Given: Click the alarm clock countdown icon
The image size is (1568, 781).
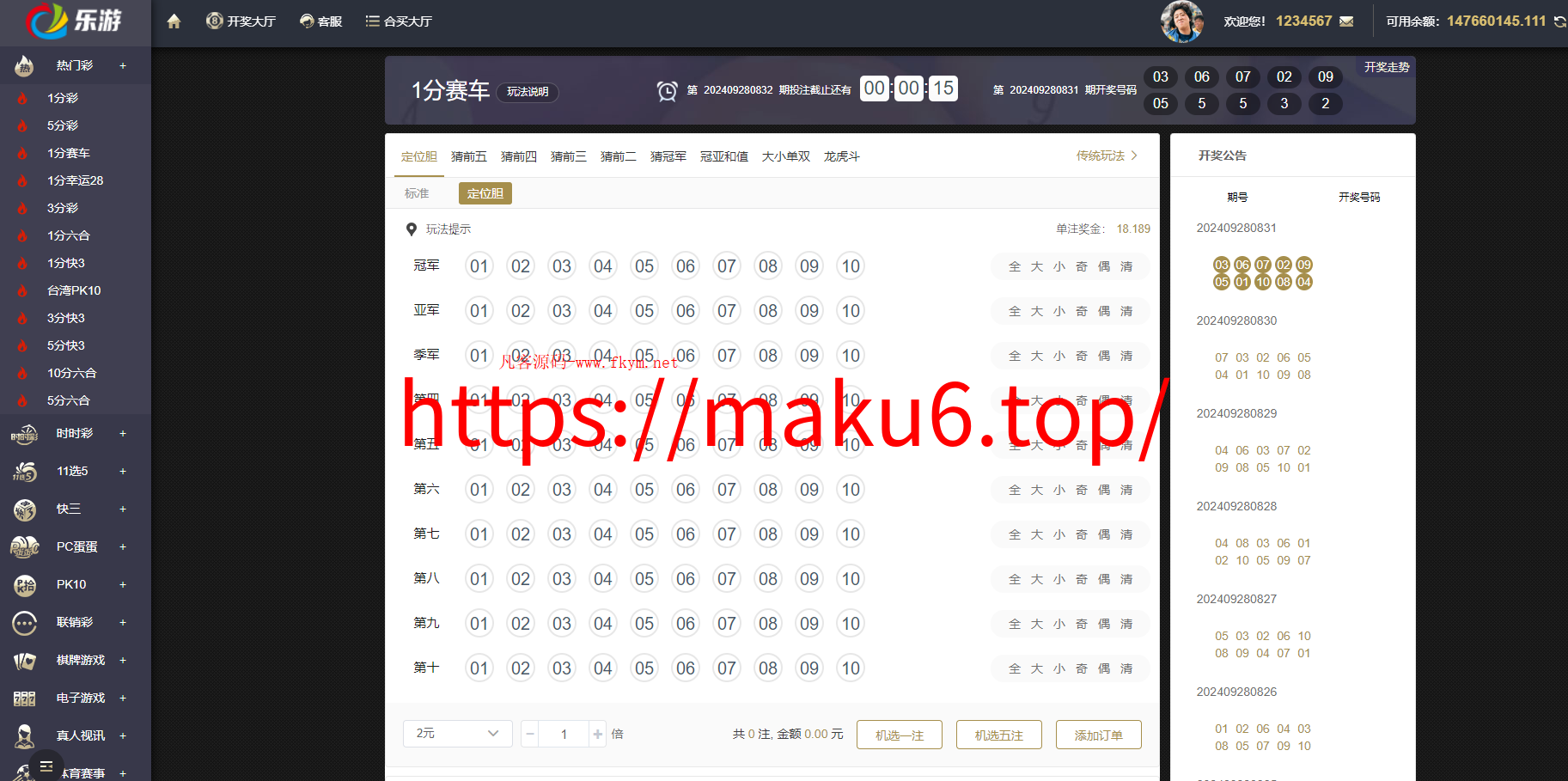Looking at the screenshot, I should click(x=667, y=90).
